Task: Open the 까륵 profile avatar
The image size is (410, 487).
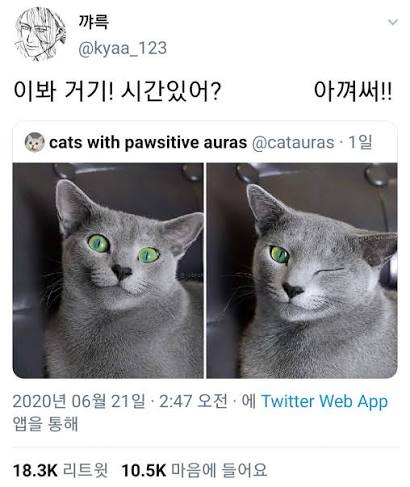Action: click(x=40, y=34)
